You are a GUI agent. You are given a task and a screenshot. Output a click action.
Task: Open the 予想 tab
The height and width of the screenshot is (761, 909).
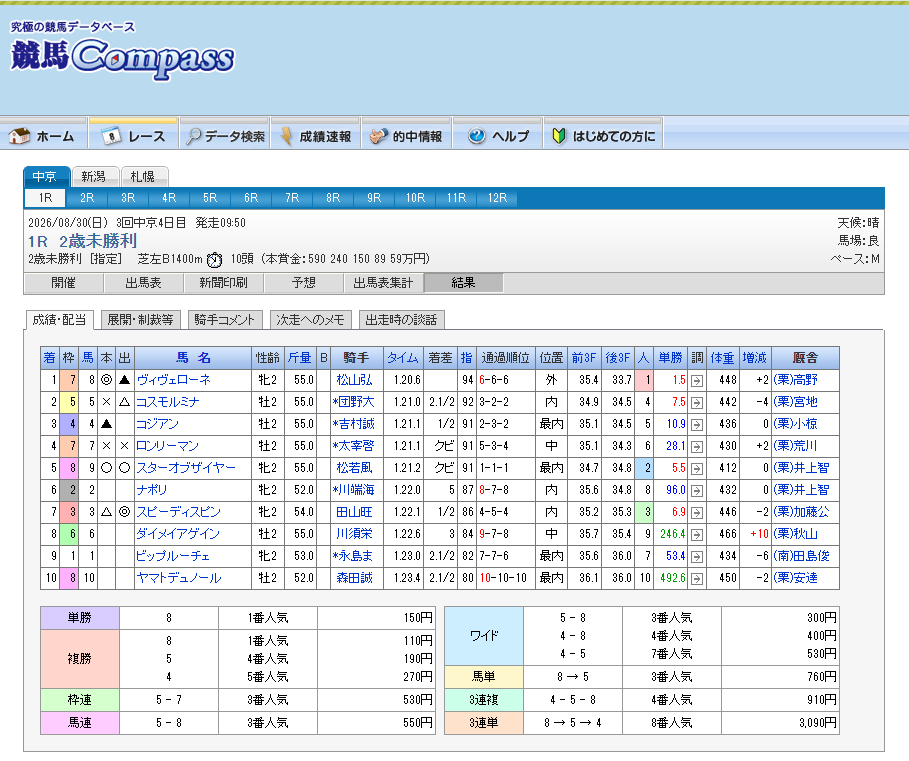click(x=303, y=283)
